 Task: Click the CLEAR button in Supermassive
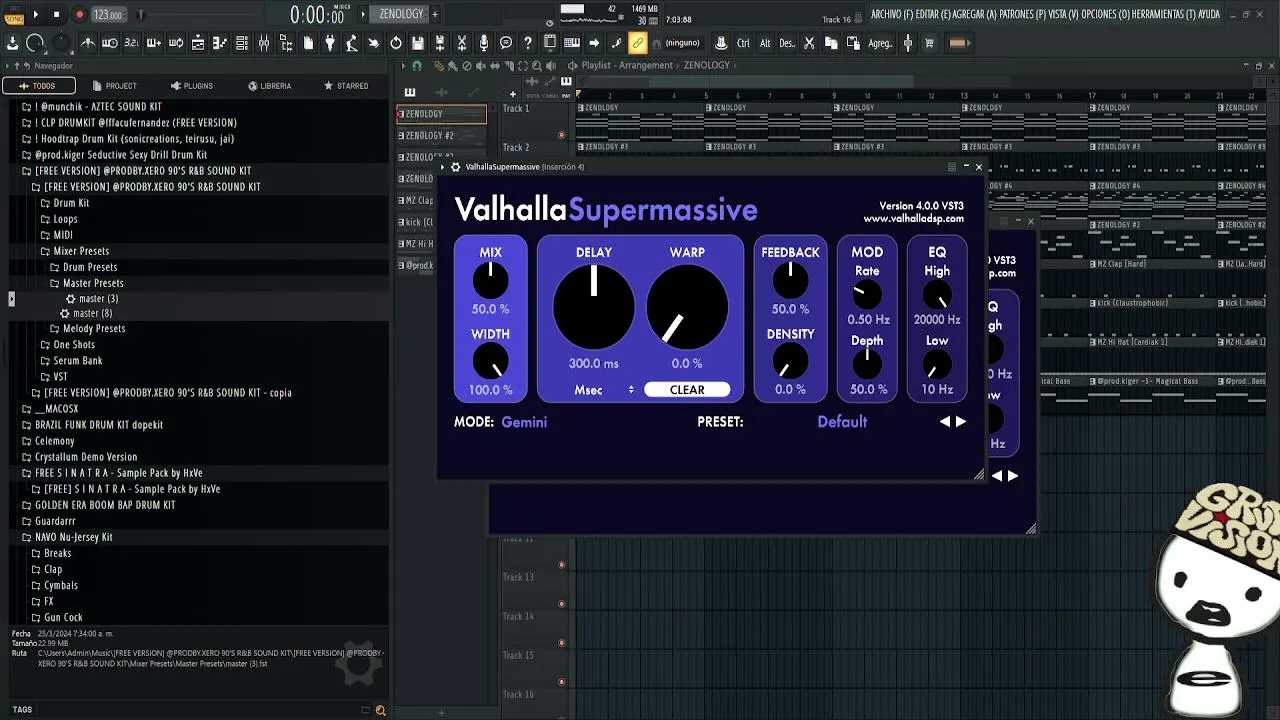pyautogui.click(x=687, y=390)
